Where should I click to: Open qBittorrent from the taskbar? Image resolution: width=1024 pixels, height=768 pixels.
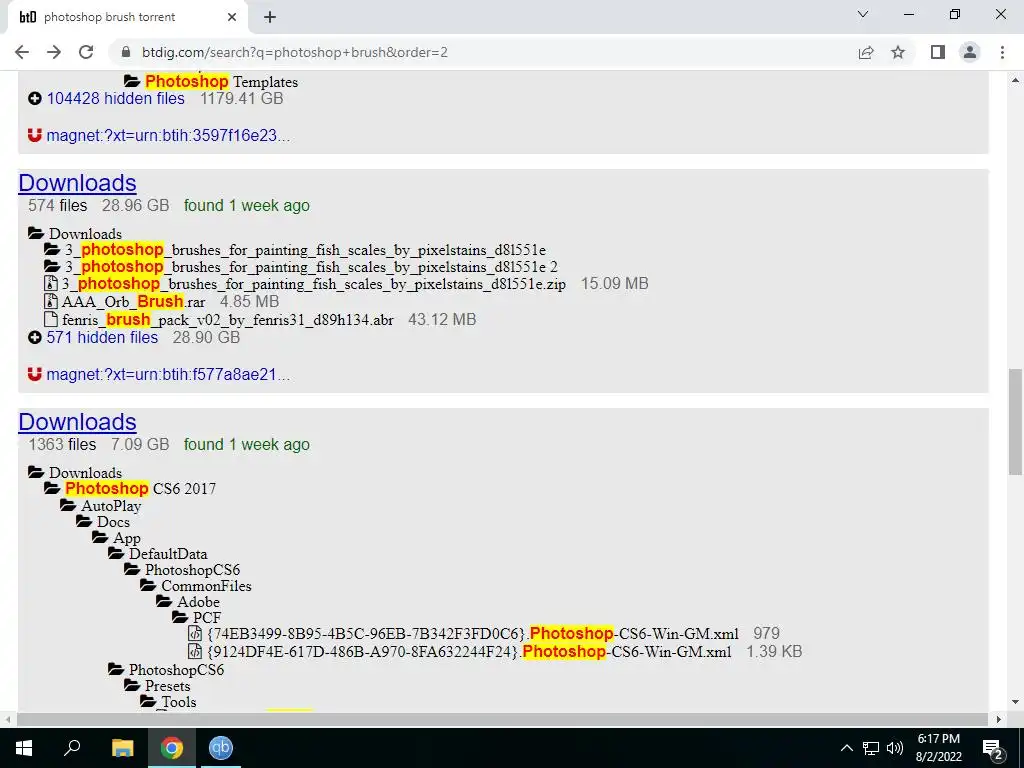pos(221,748)
